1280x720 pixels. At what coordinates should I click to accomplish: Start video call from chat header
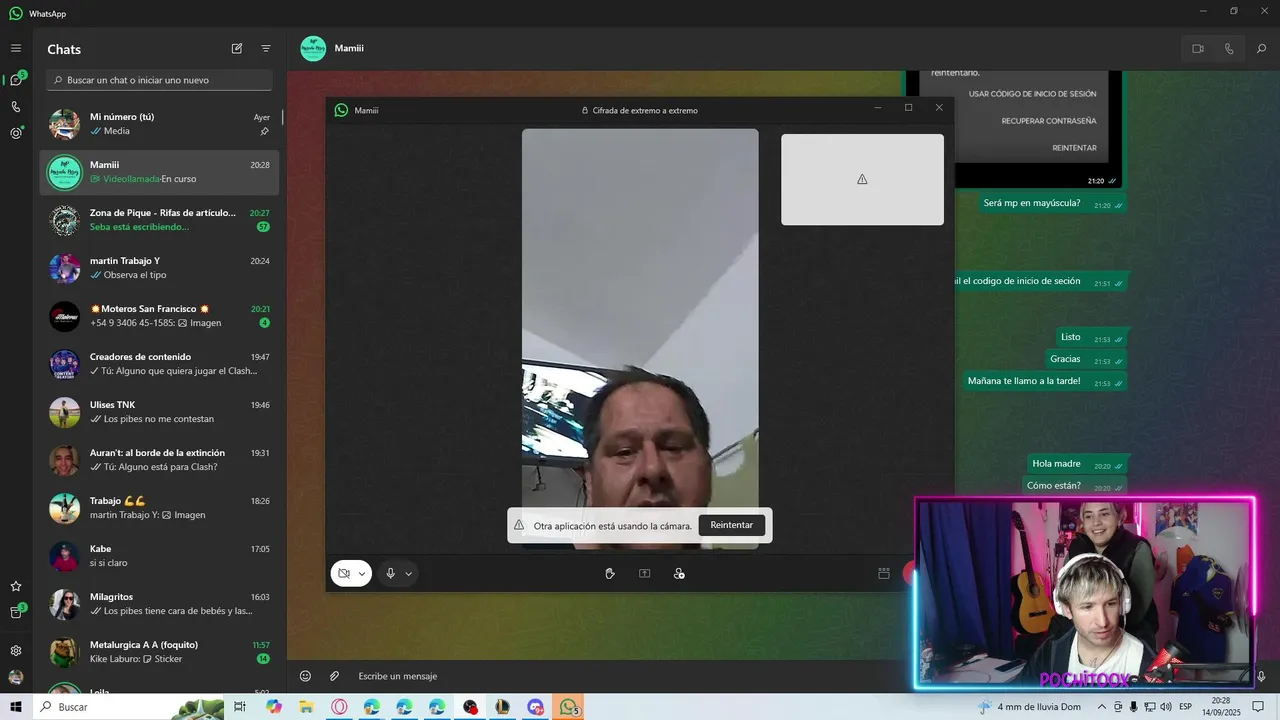coord(1198,49)
